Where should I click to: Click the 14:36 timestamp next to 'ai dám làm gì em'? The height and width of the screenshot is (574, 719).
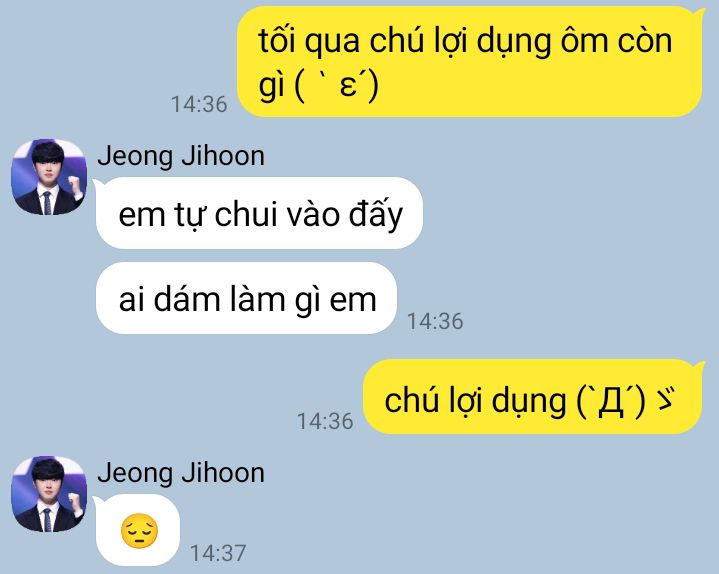pos(435,321)
